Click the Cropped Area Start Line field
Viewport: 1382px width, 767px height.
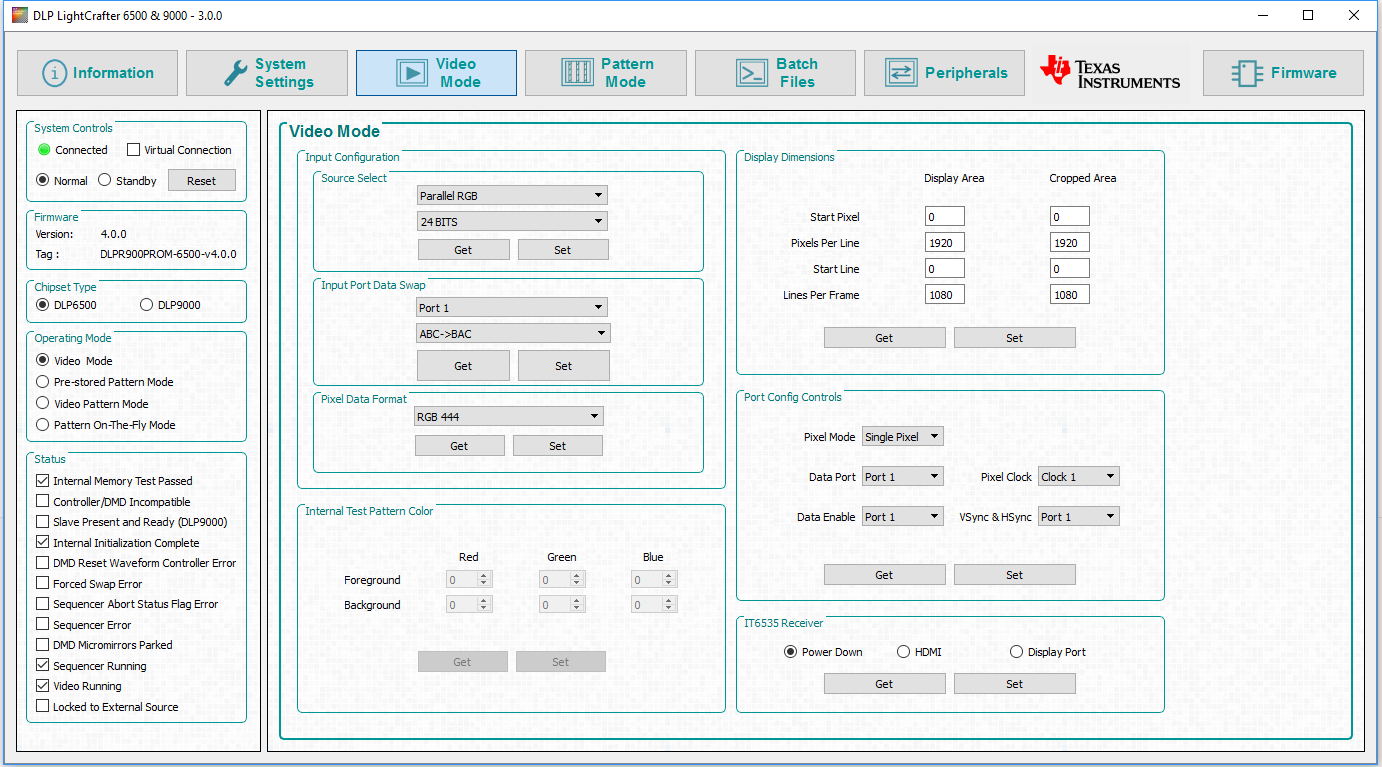pyautogui.click(x=1070, y=269)
